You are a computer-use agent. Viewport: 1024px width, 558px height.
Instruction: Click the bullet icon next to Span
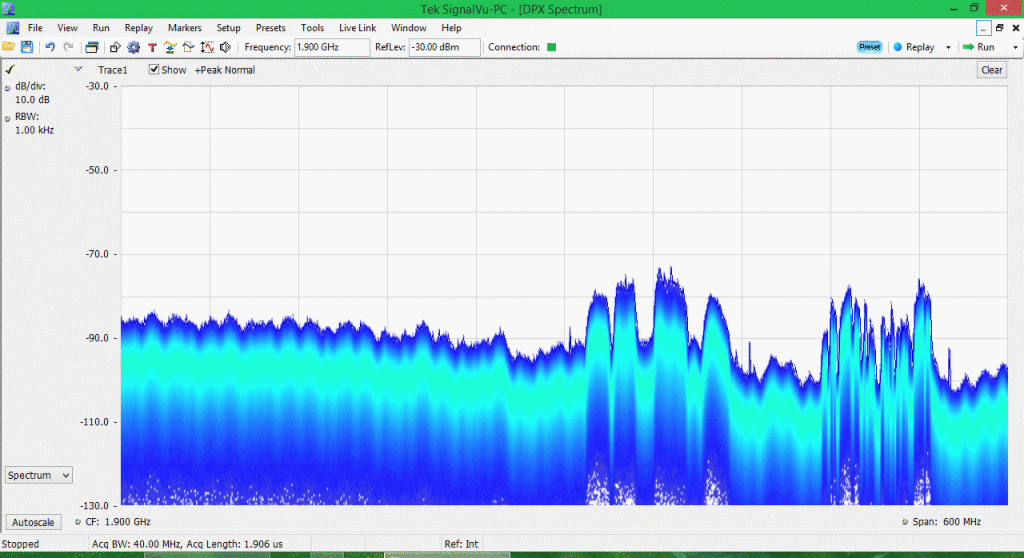coord(904,522)
